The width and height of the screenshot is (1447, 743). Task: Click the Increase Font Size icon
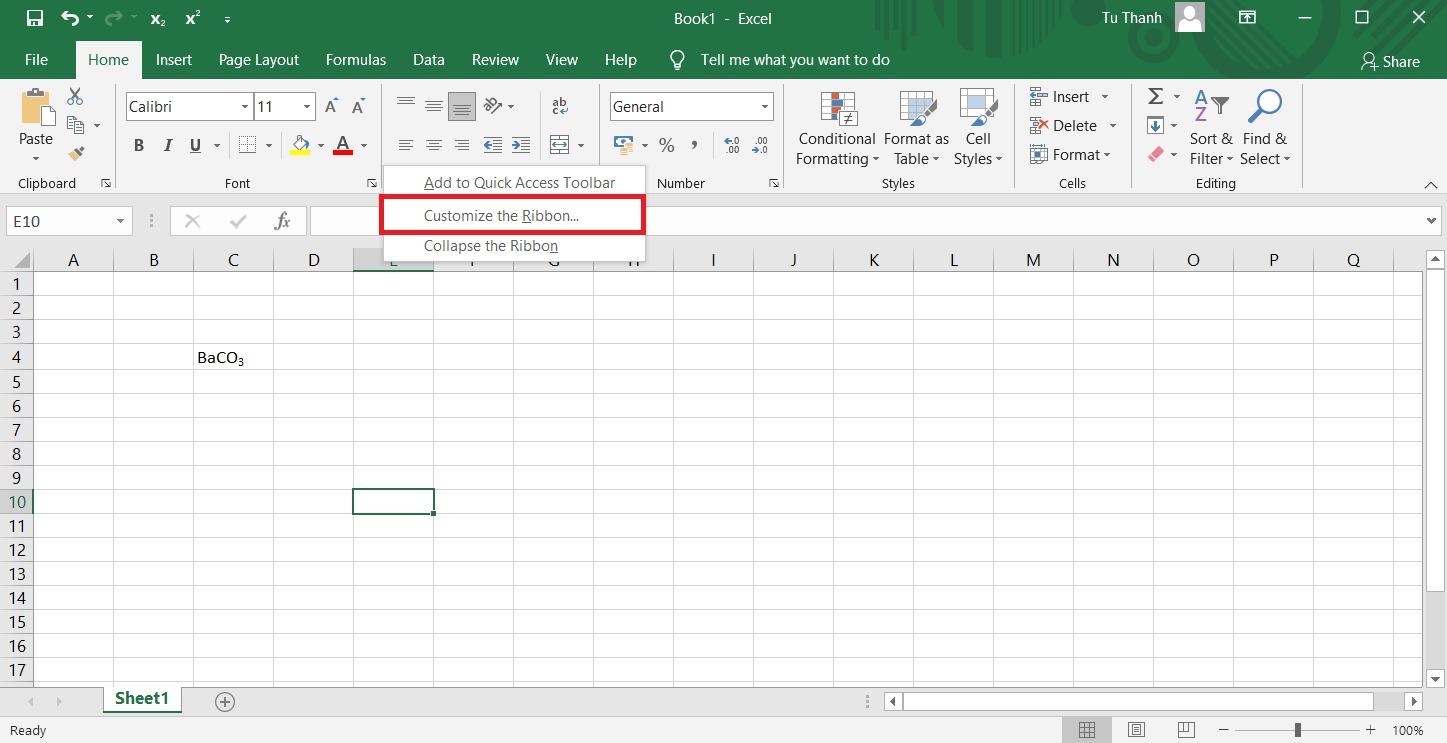click(x=332, y=107)
